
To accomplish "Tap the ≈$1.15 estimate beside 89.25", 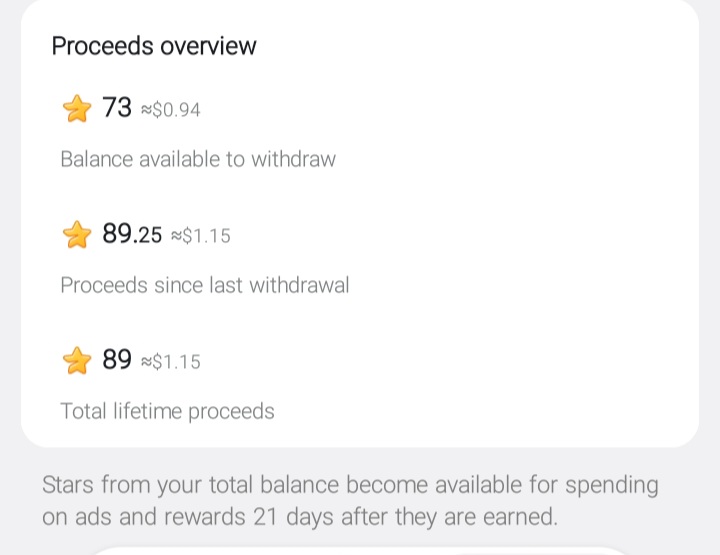I will 201,235.
